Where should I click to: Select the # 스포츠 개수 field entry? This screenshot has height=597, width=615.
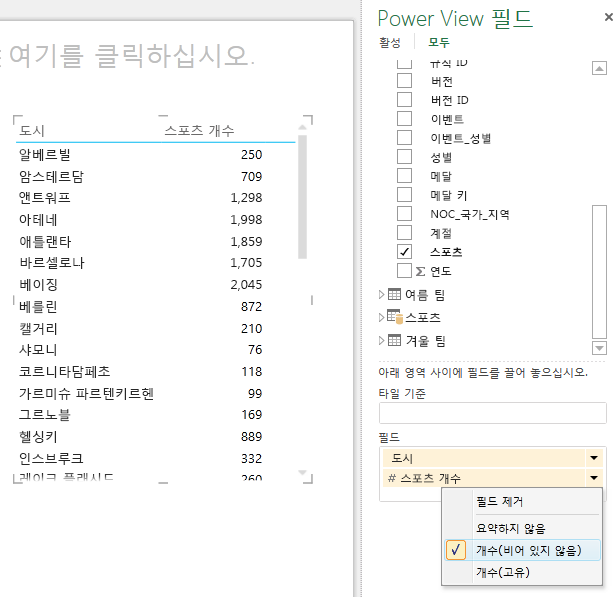[484, 478]
